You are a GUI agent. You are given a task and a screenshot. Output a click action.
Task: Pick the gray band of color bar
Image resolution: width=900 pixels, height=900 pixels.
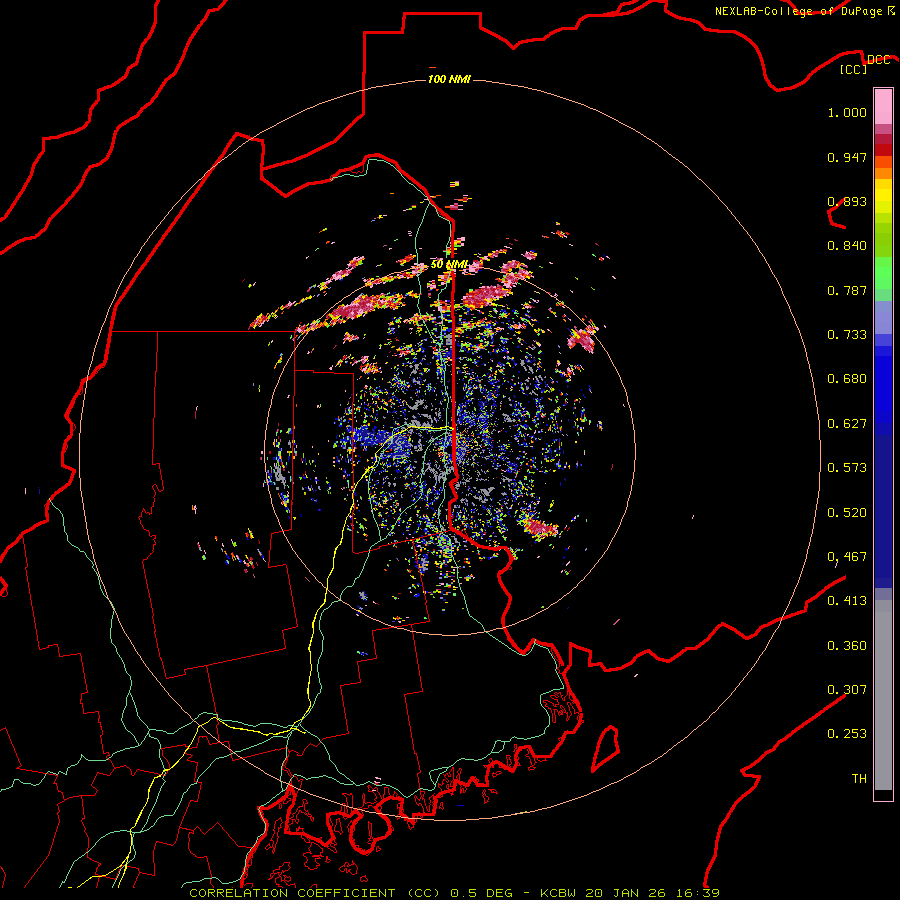(883, 695)
